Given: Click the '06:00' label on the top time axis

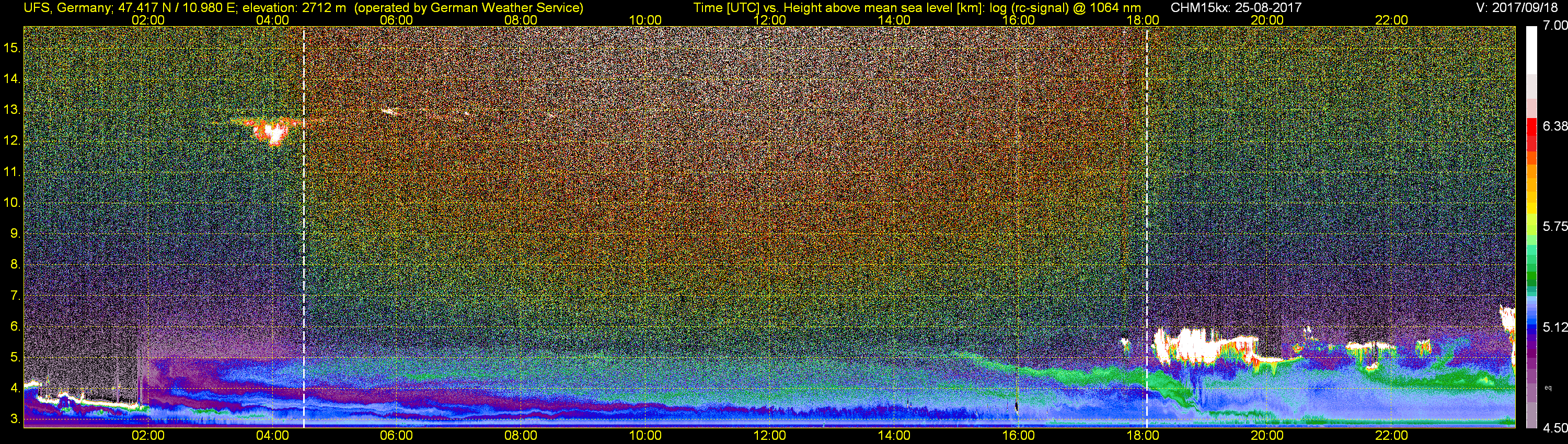Looking at the screenshot, I should click(x=396, y=20).
